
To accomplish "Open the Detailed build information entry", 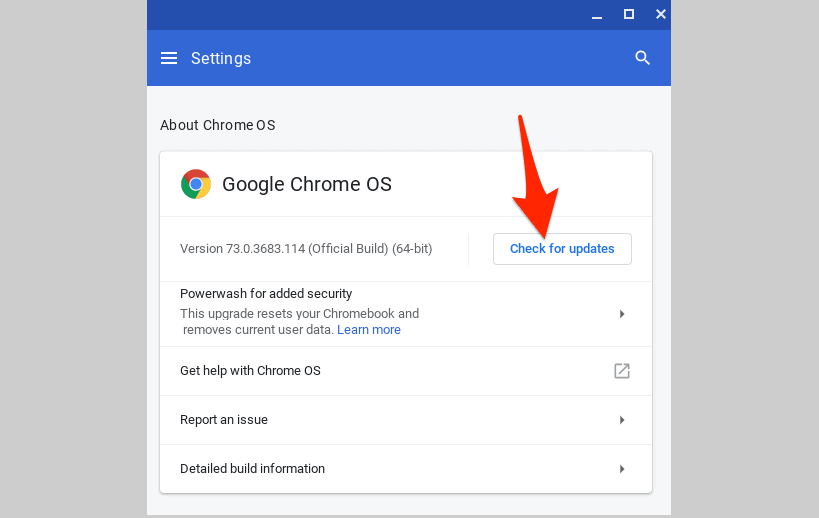I will 252,469.
